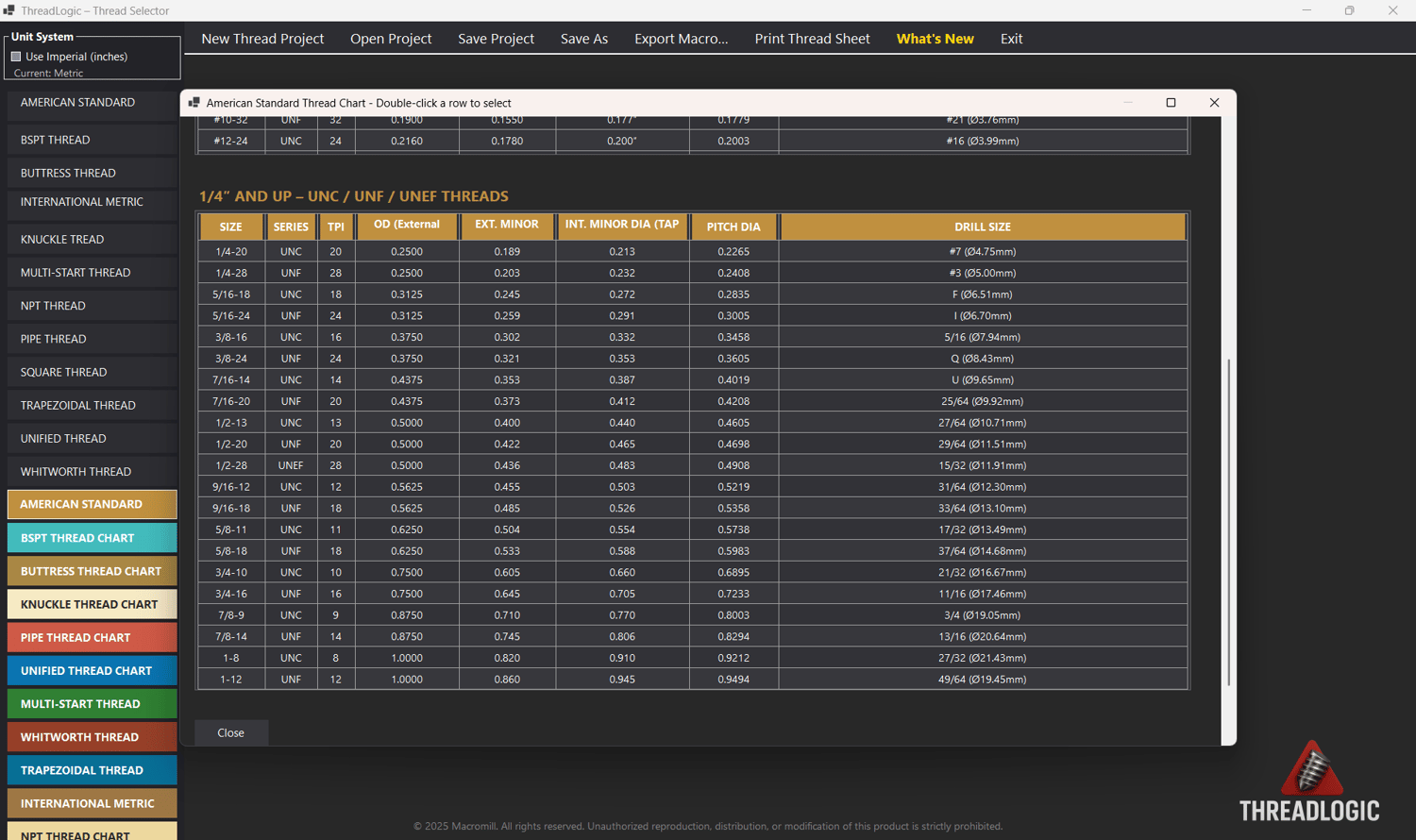The image size is (1416, 840).
Task: Open MULTI-START THREAD dark sidebar button
Action: (92, 273)
